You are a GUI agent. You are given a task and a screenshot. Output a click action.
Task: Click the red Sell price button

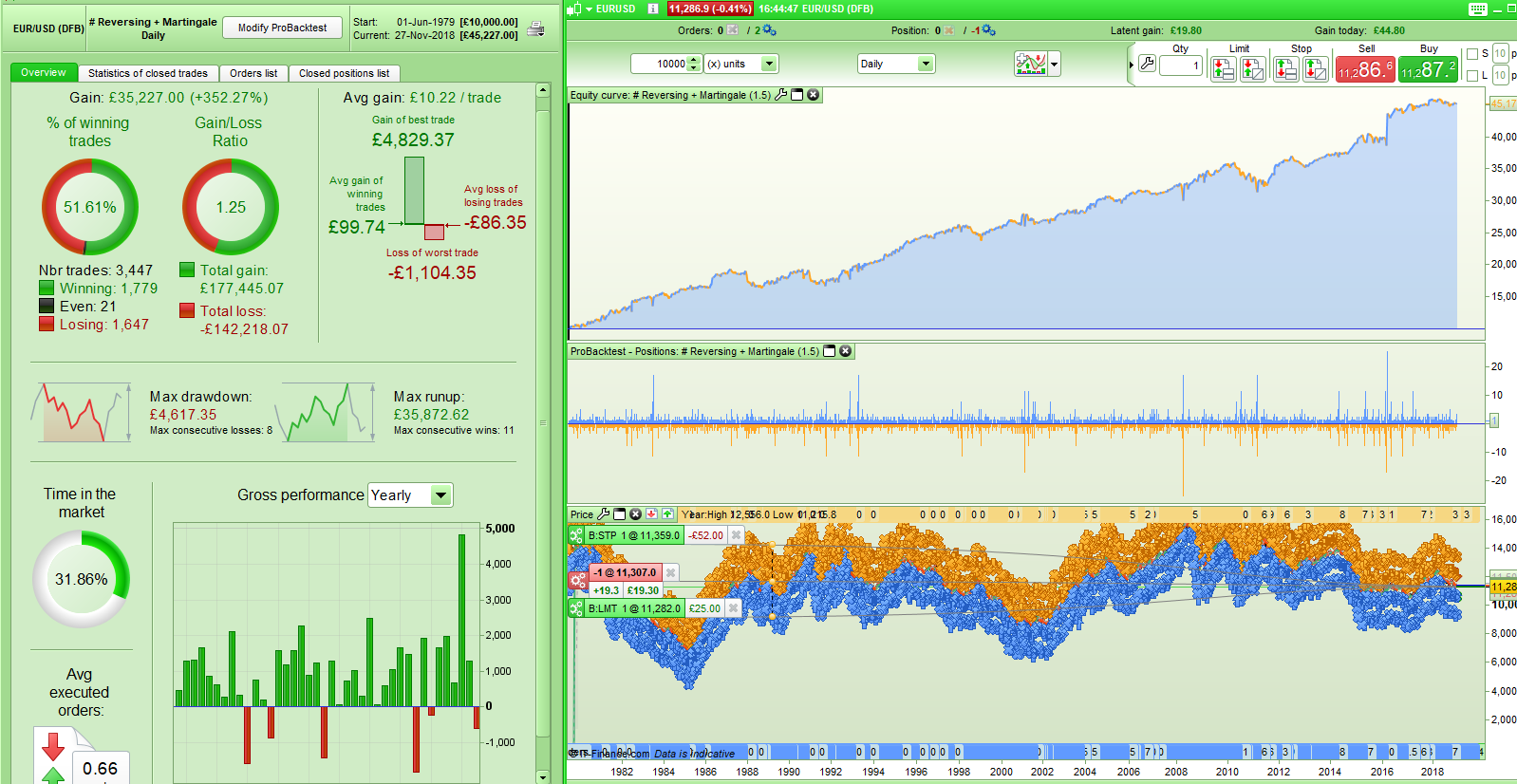1365,69
